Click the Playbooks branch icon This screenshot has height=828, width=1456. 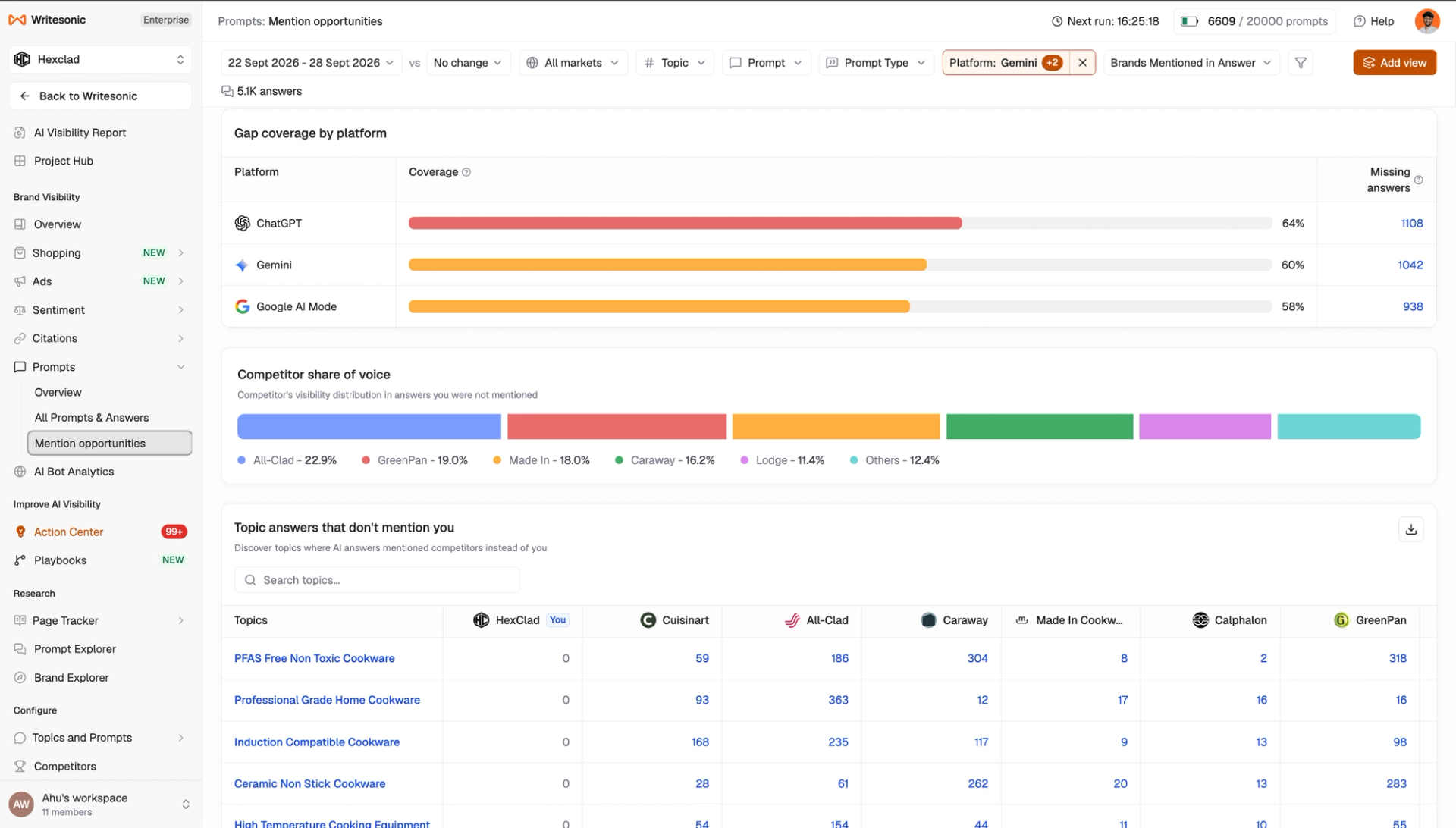coord(20,560)
